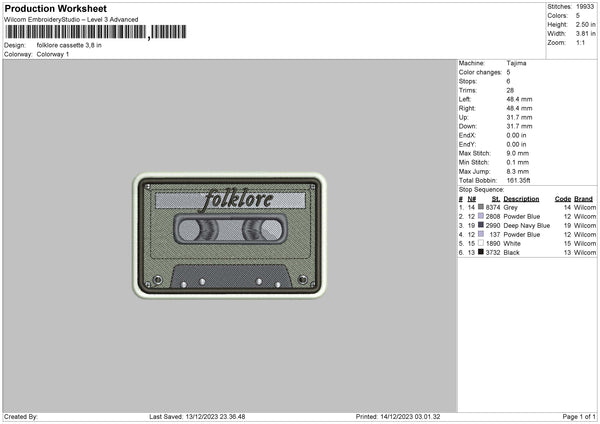Click the Trims value 28
The image size is (600, 424).
click(x=510, y=90)
